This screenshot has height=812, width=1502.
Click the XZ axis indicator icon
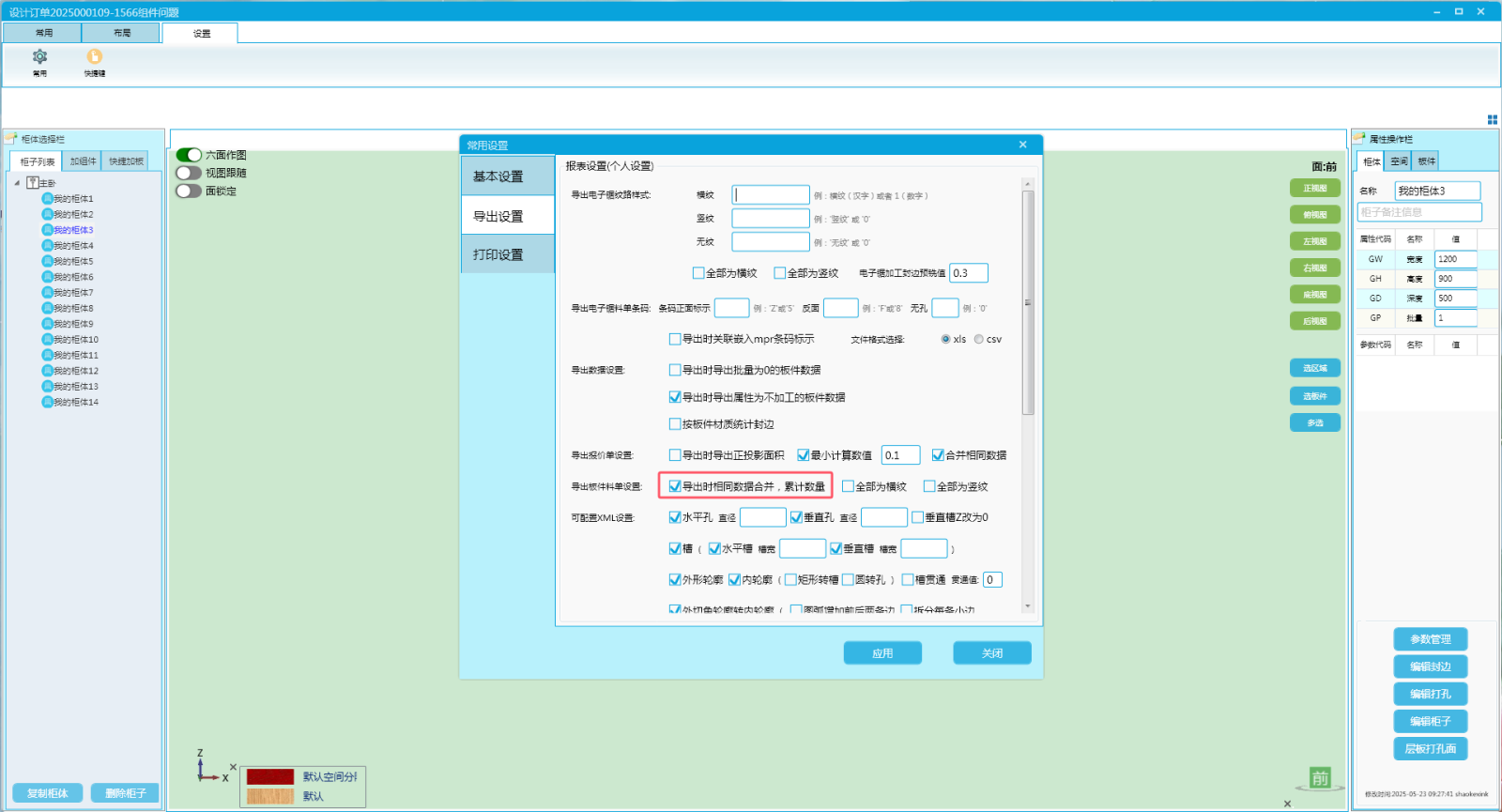click(210, 767)
